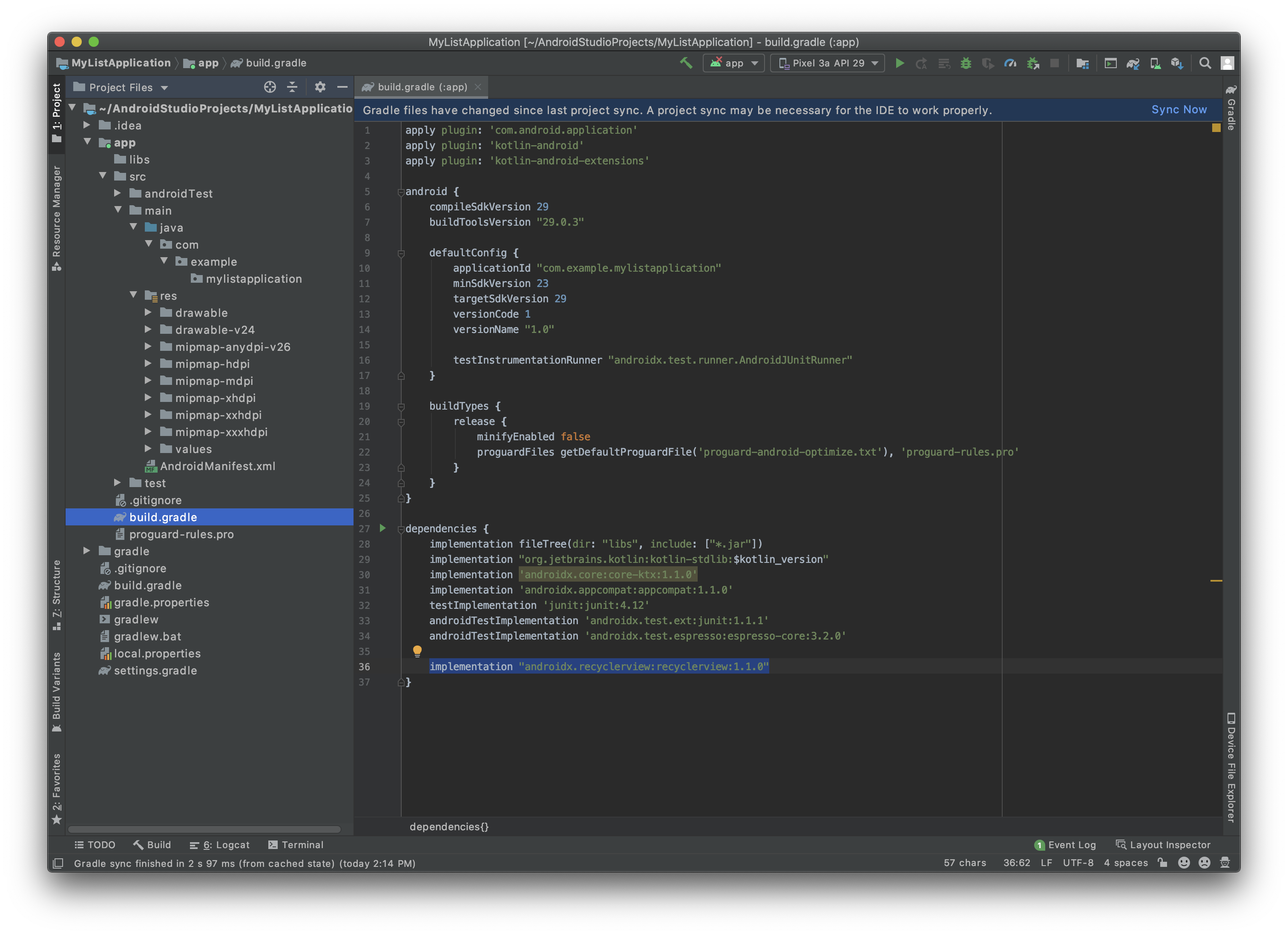This screenshot has width=1288, height=935.
Task: Toggle the Project tool window sidebar button
Action: coord(56,112)
